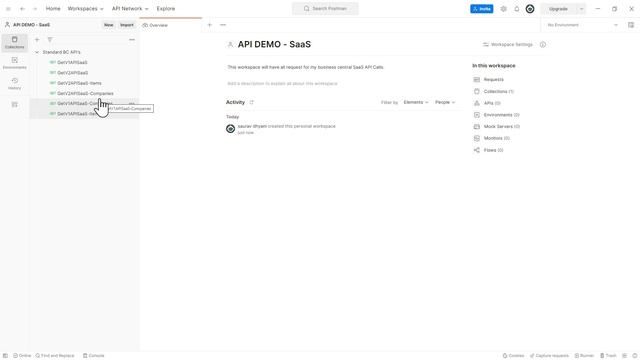This screenshot has width=640, height=360.
Task: Open Workspace Settings
Action: click(x=508, y=44)
